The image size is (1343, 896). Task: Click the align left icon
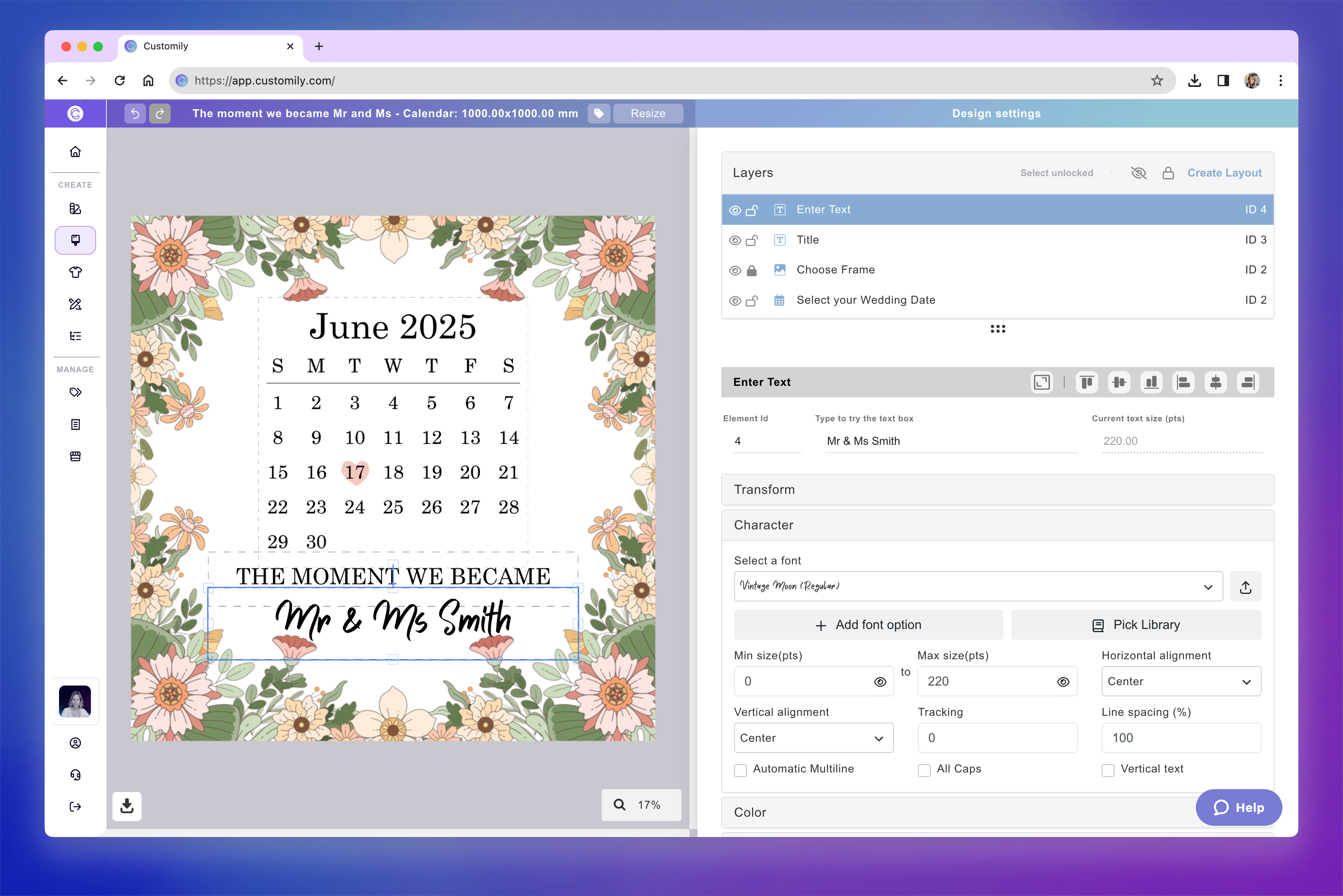coord(1183,382)
